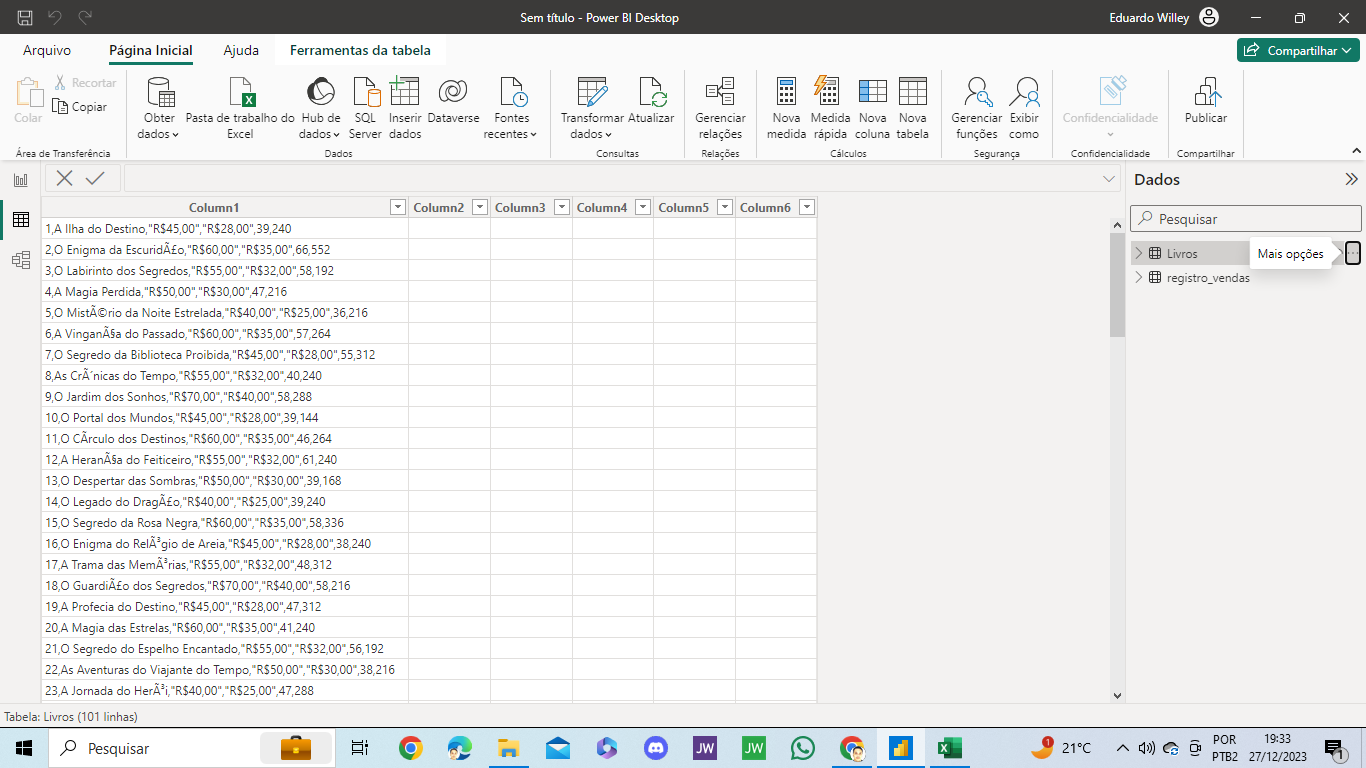Screen dimensions: 1366x768
Task: Open Discord from taskbar
Action: [x=655, y=748]
